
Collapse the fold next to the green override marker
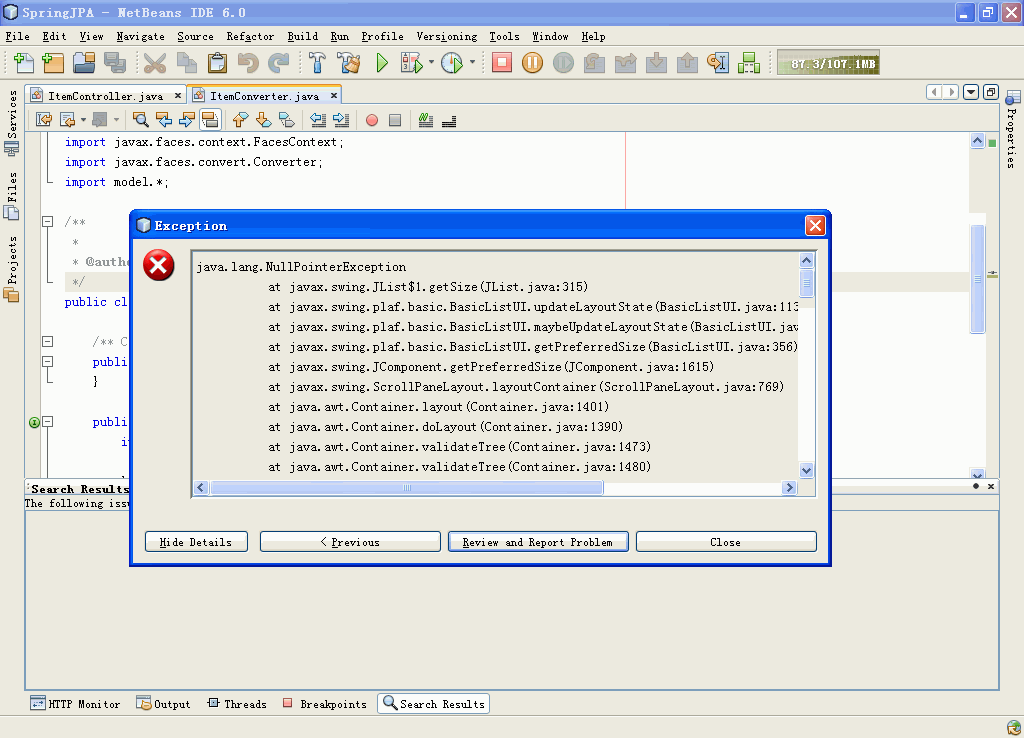click(48, 422)
